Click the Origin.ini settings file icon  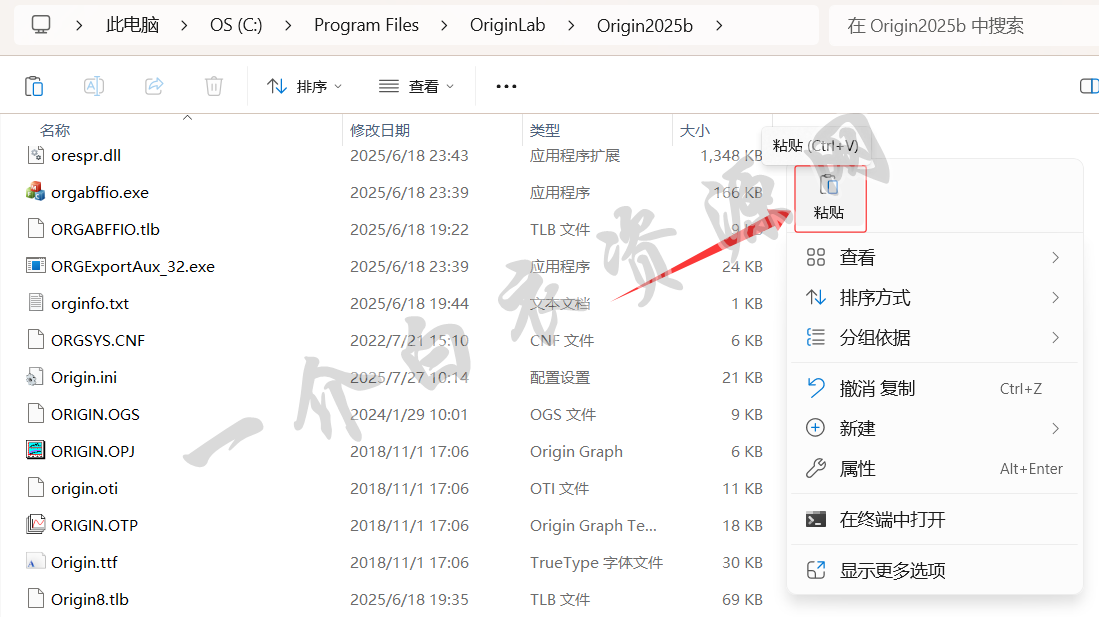[35, 377]
